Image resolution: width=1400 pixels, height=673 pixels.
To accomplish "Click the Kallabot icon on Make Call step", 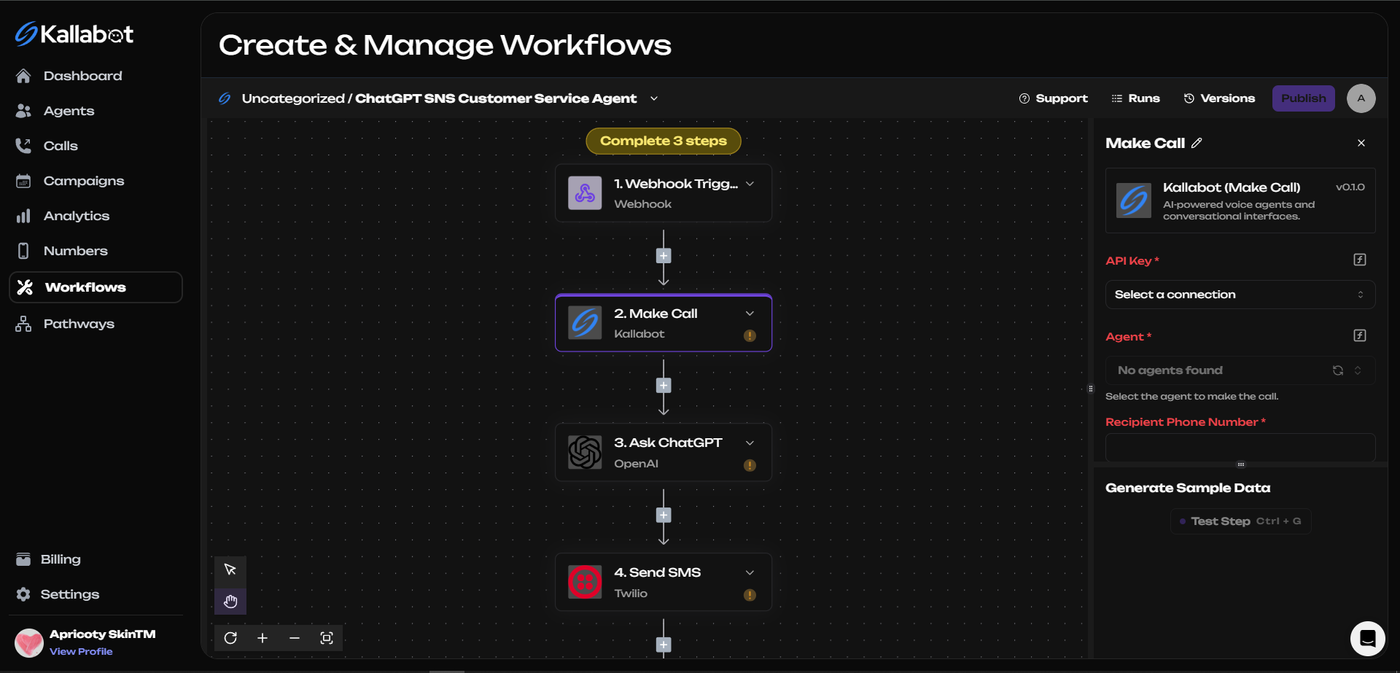I will click(x=585, y=323).
